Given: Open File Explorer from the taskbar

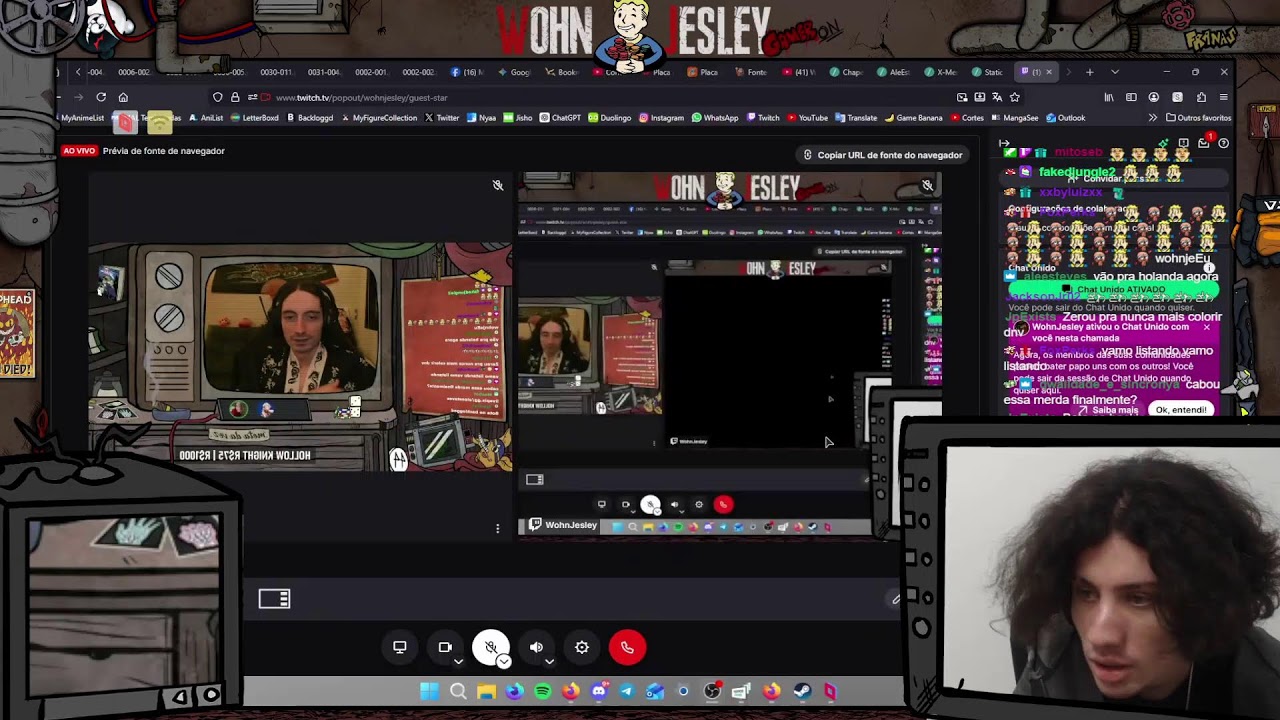Looking at the screenshot, I should click(486, 691).
